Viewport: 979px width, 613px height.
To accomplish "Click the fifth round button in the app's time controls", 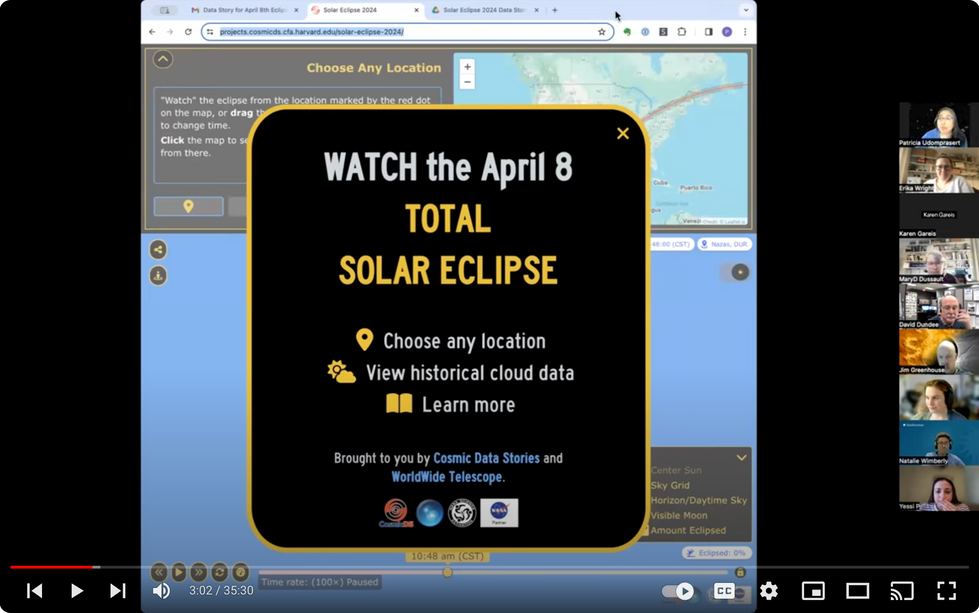I will (x=240, y=571).
